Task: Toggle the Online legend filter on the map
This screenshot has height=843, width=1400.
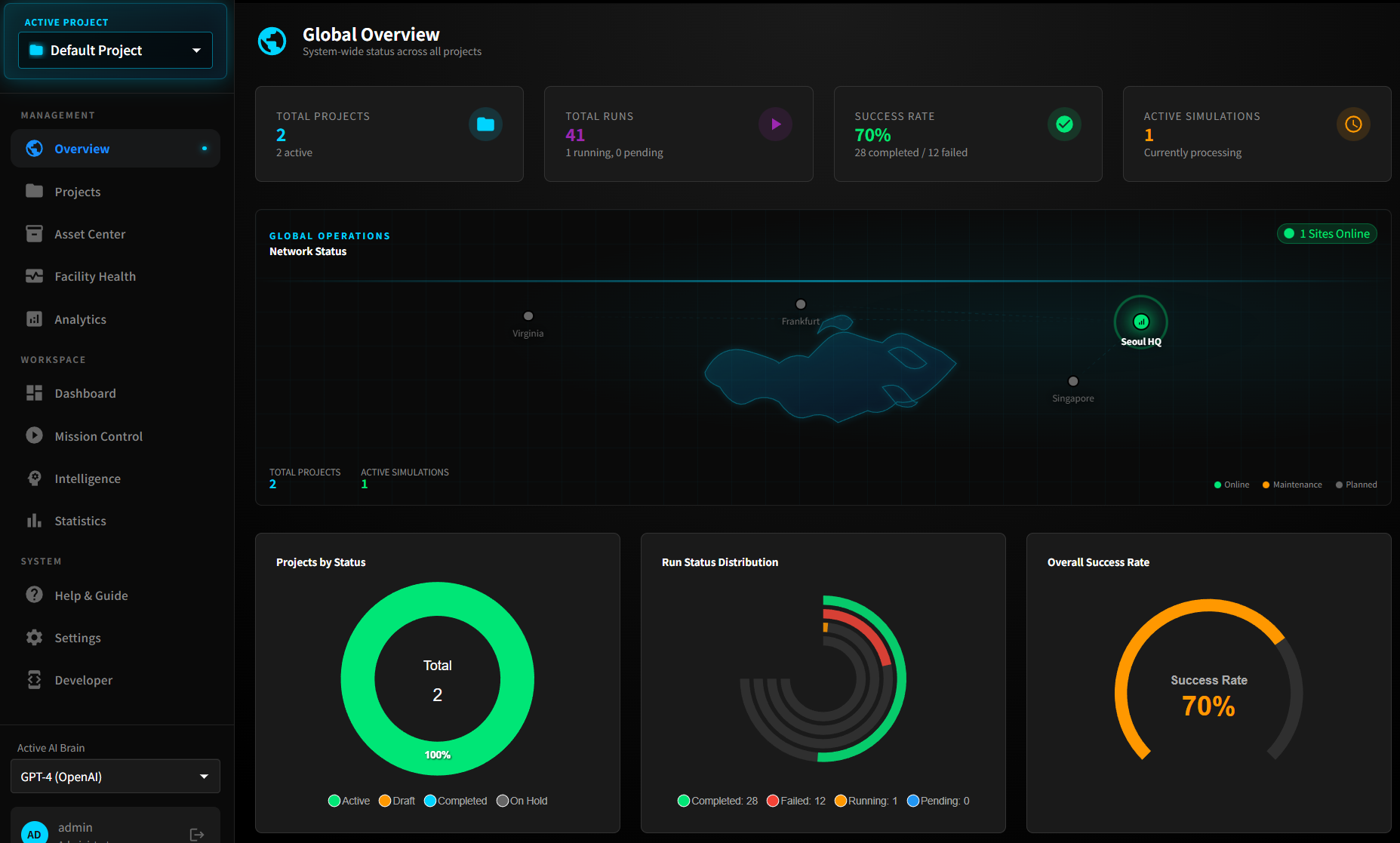Action: (1232, 484)
